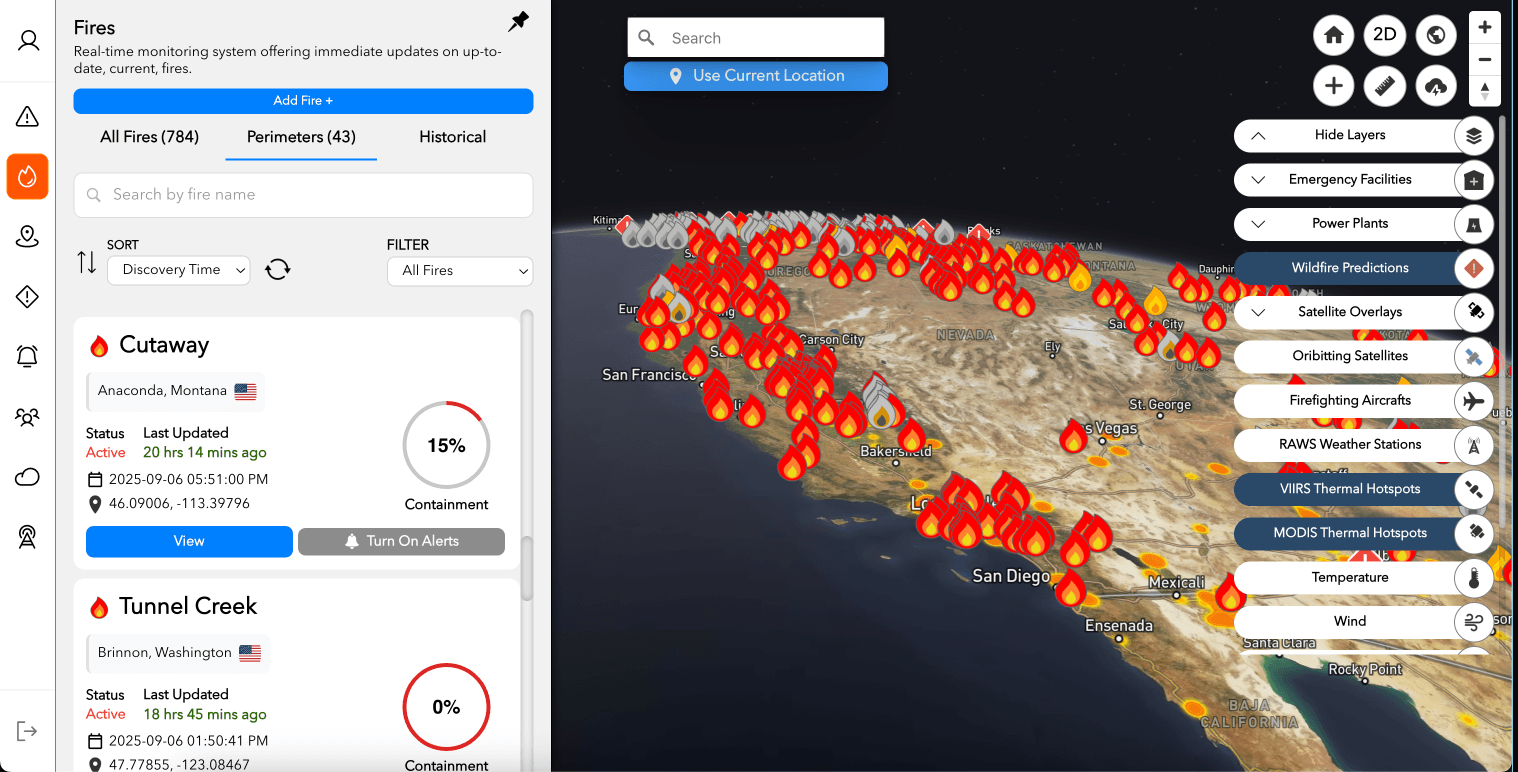
Task: Open the warning triangle alerts section
Action: (x=28, y=117)
